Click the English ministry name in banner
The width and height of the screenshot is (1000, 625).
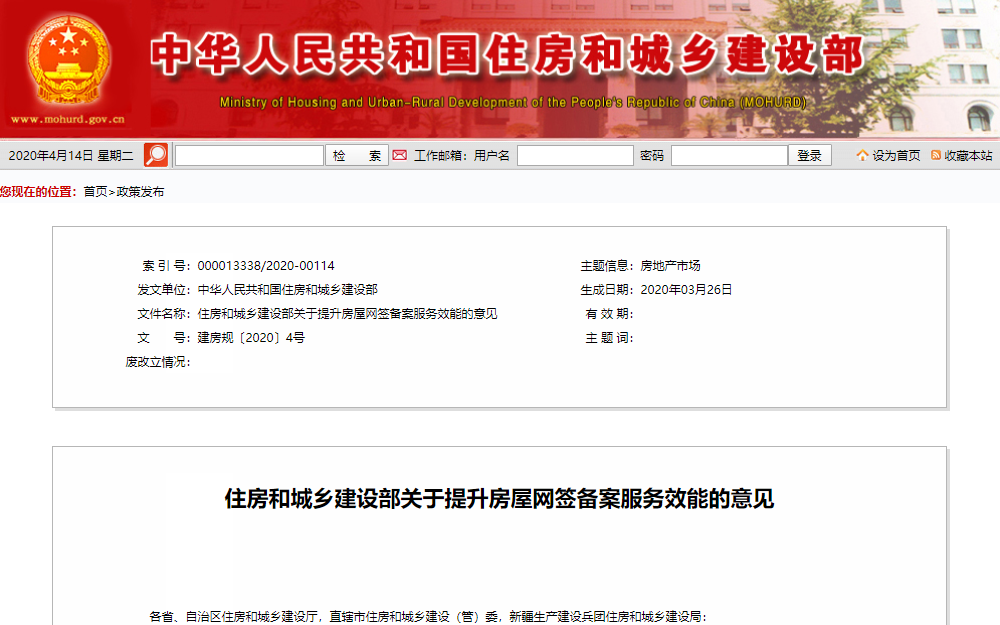513,102
